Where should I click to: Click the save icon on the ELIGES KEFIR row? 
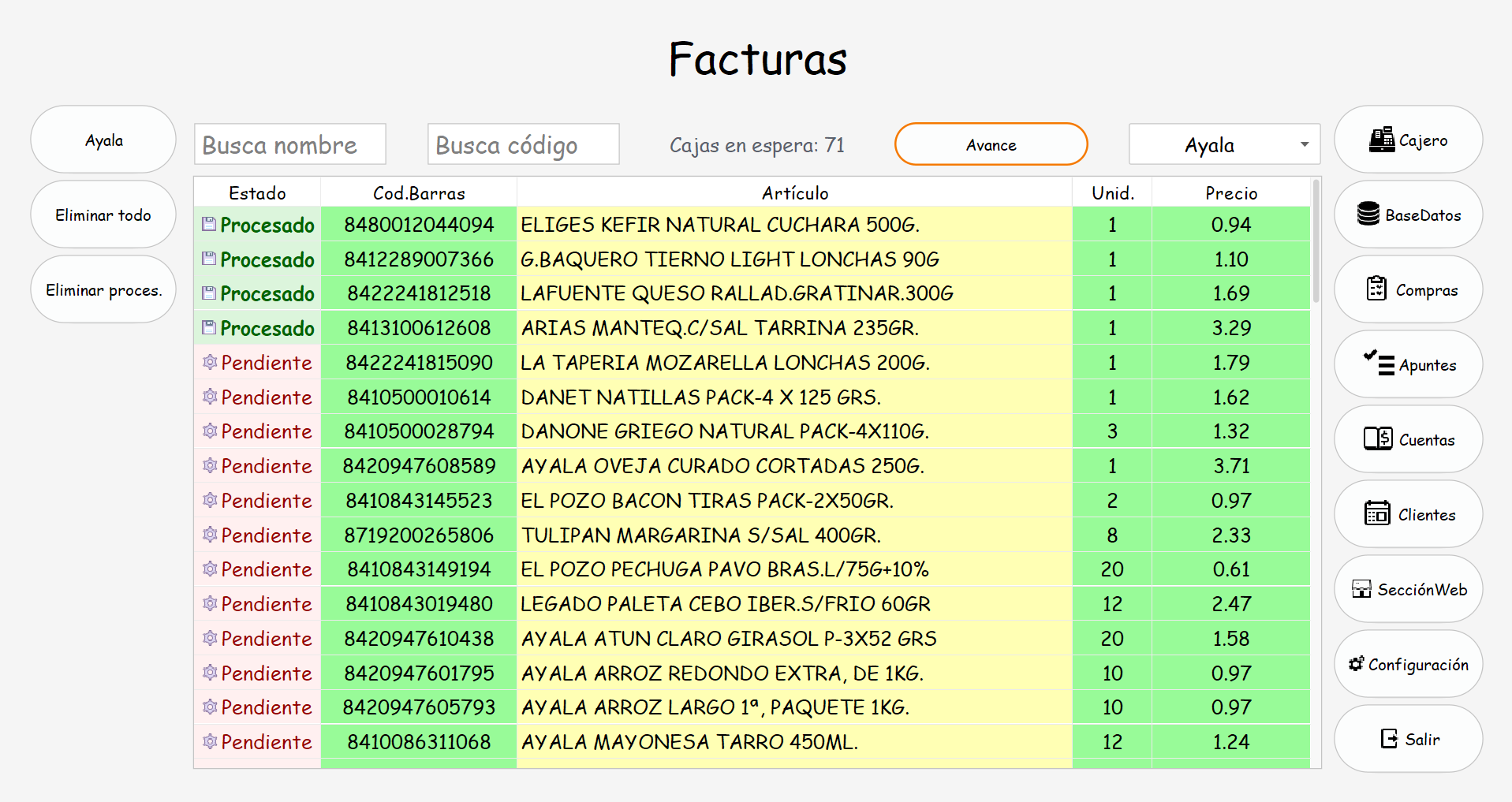click(209, 224)
